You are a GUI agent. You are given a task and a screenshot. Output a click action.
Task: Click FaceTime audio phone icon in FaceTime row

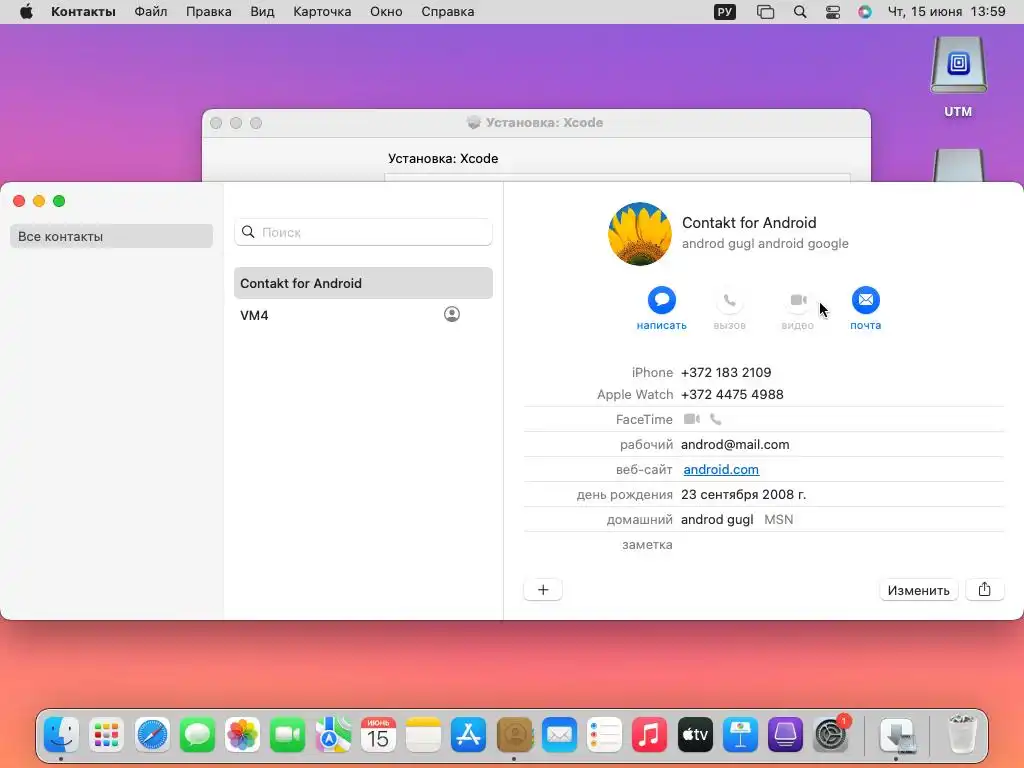coord(716,419)
